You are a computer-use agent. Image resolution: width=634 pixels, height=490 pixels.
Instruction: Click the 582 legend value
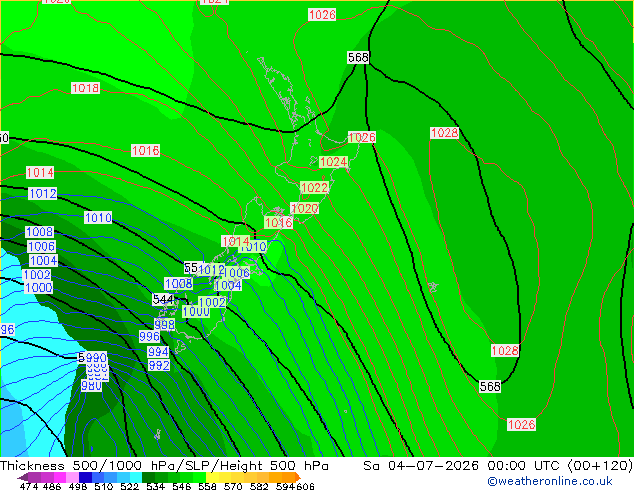tap(259, 486)
